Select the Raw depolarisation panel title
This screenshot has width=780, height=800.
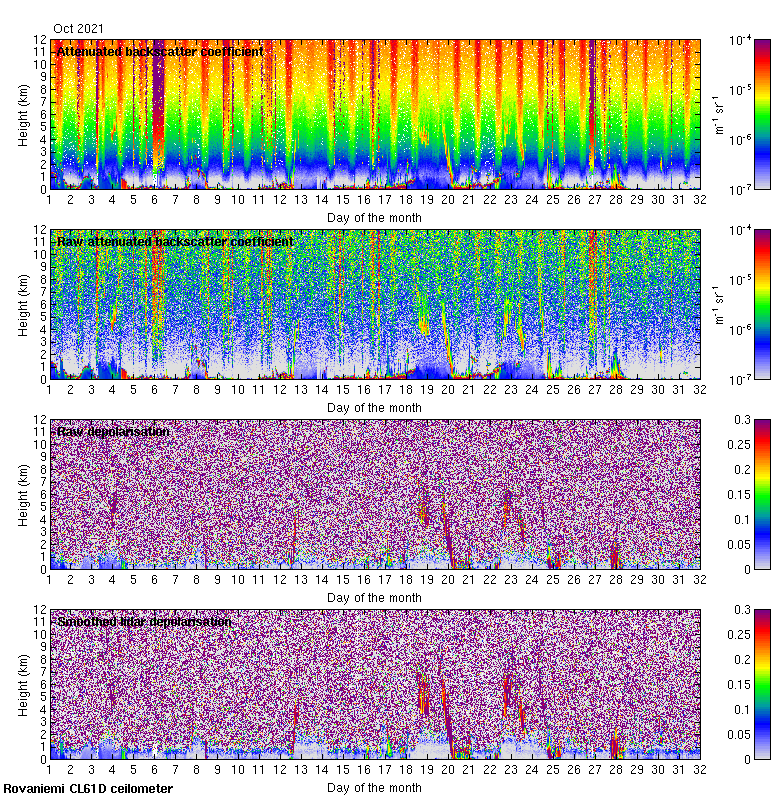point(113,431)
